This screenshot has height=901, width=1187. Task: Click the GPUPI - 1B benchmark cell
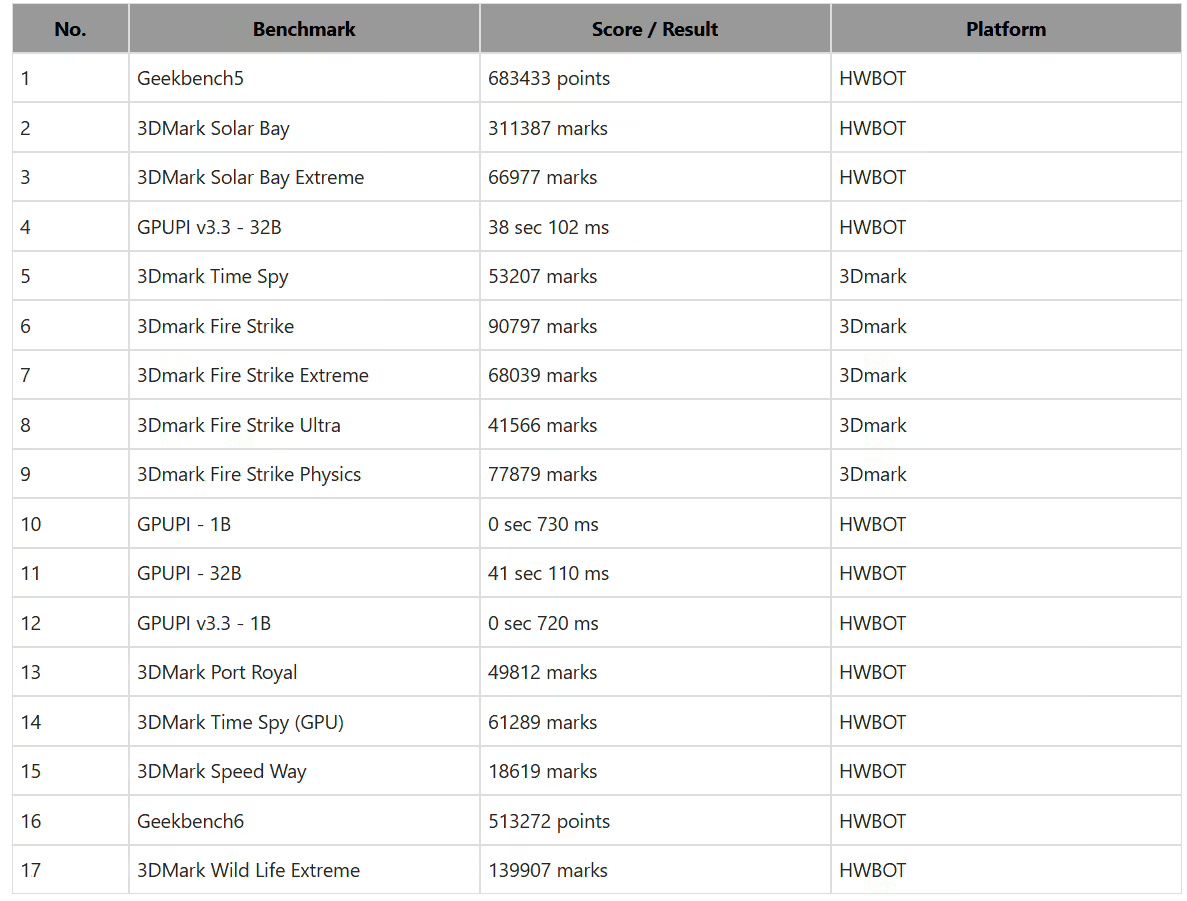coord(184,525)
